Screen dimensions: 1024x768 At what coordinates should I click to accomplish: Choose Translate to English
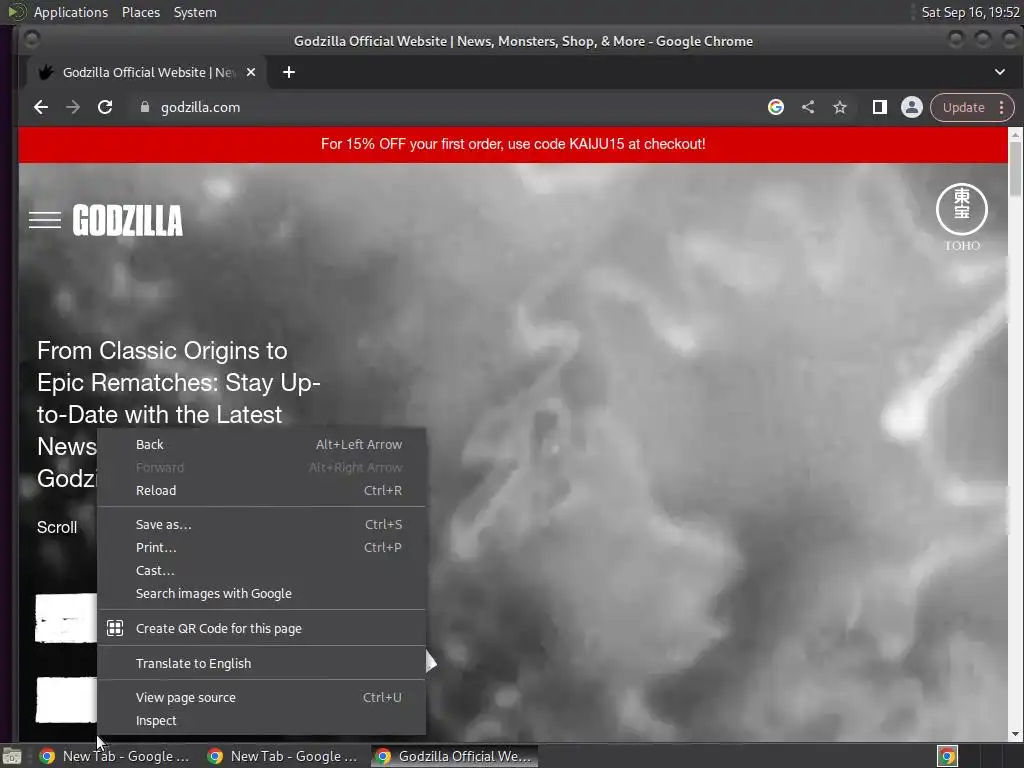coord(261,664)
